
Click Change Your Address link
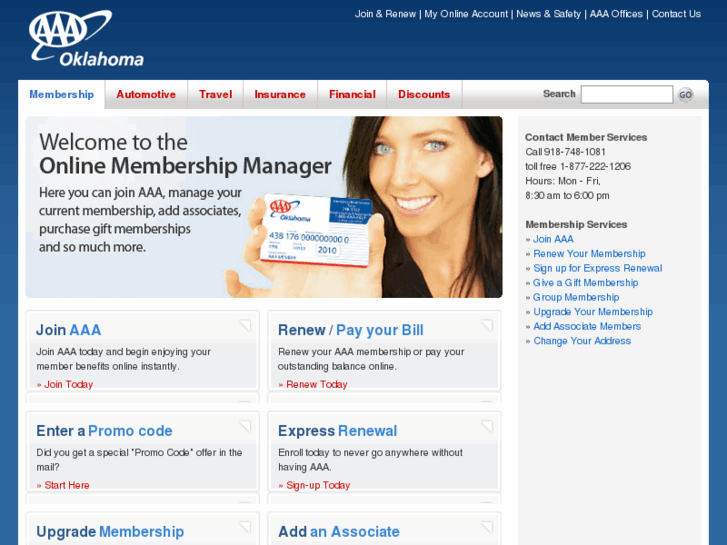click(582, 341)
